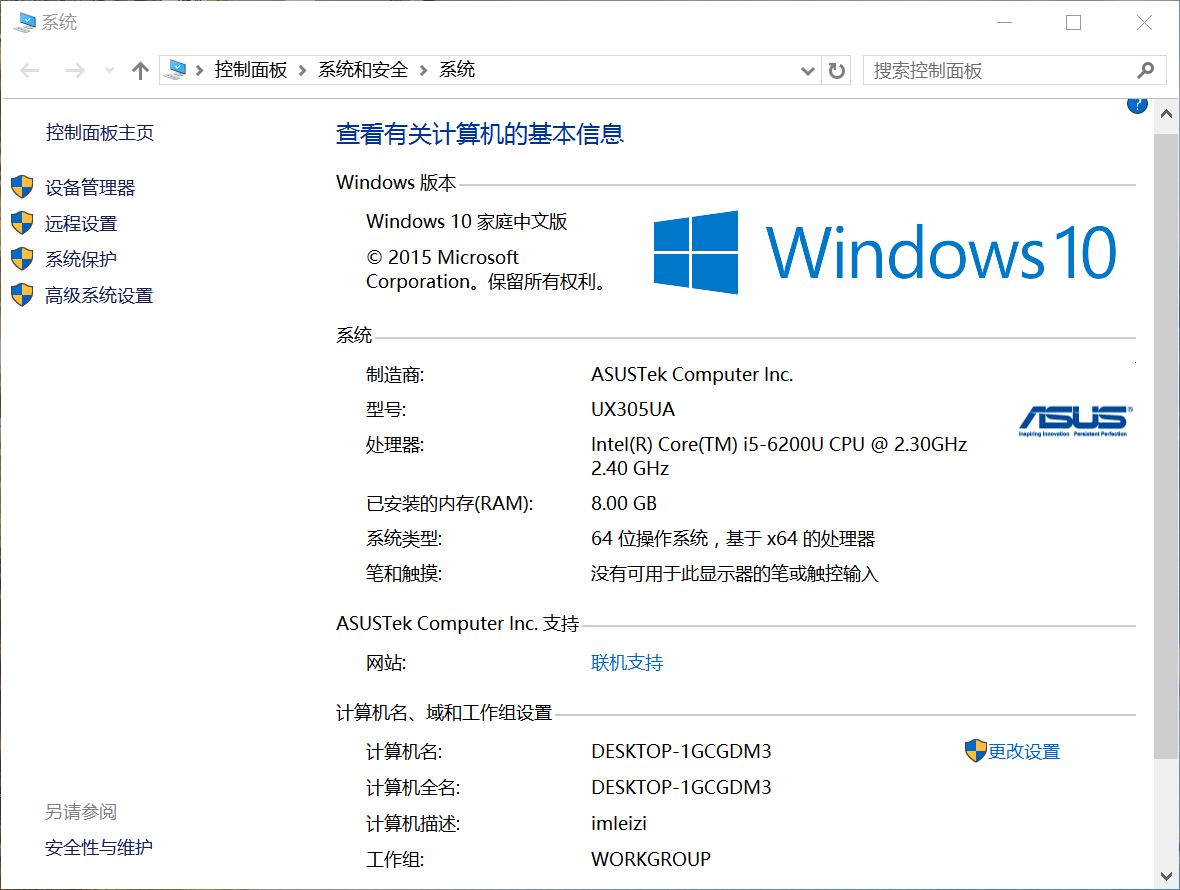Click the Windows 版本 section header

click(396, 183)
